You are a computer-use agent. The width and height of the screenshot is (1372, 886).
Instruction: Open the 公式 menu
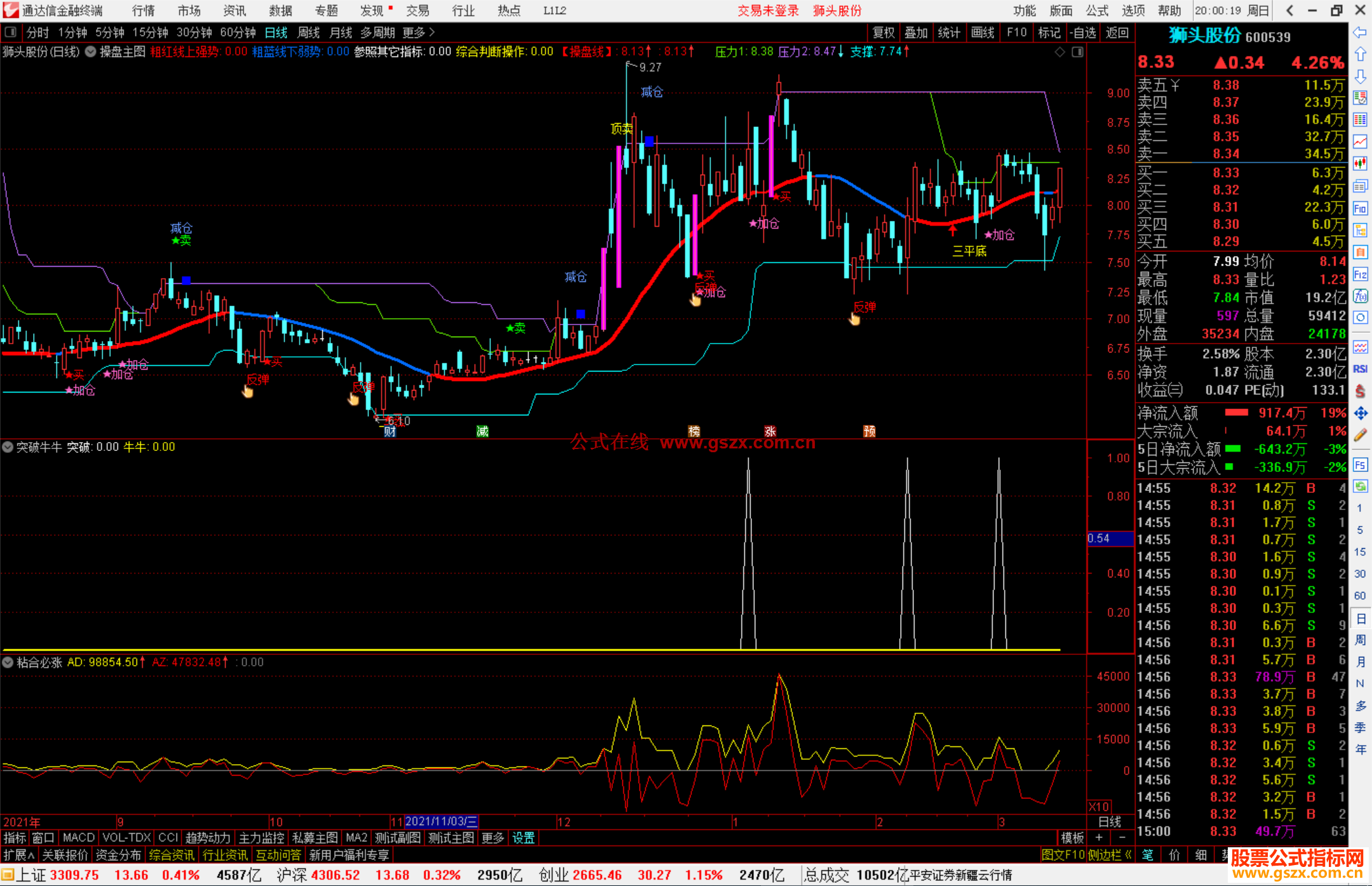(x=1097, y=10)
